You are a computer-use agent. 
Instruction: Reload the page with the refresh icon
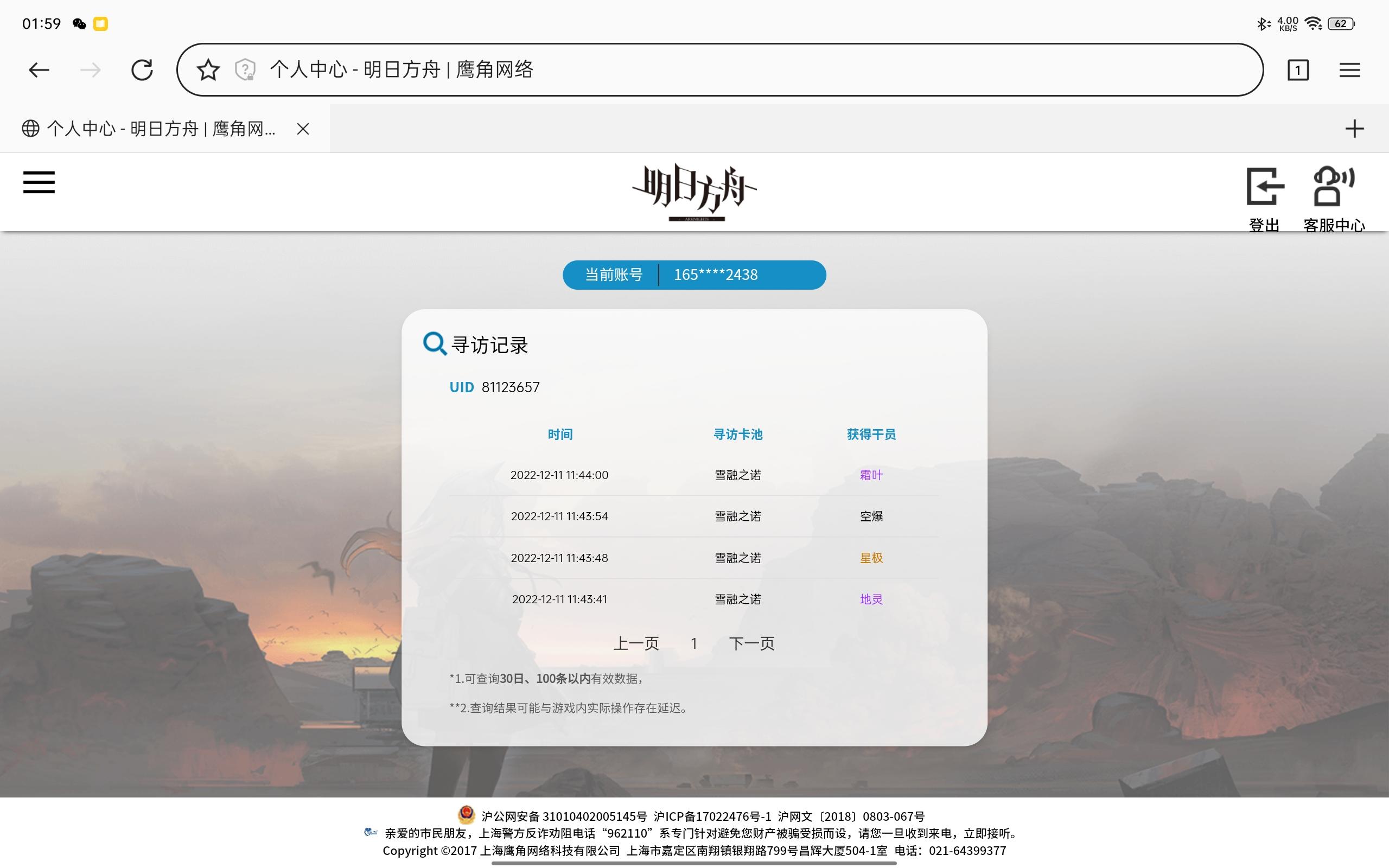[142, 70]
